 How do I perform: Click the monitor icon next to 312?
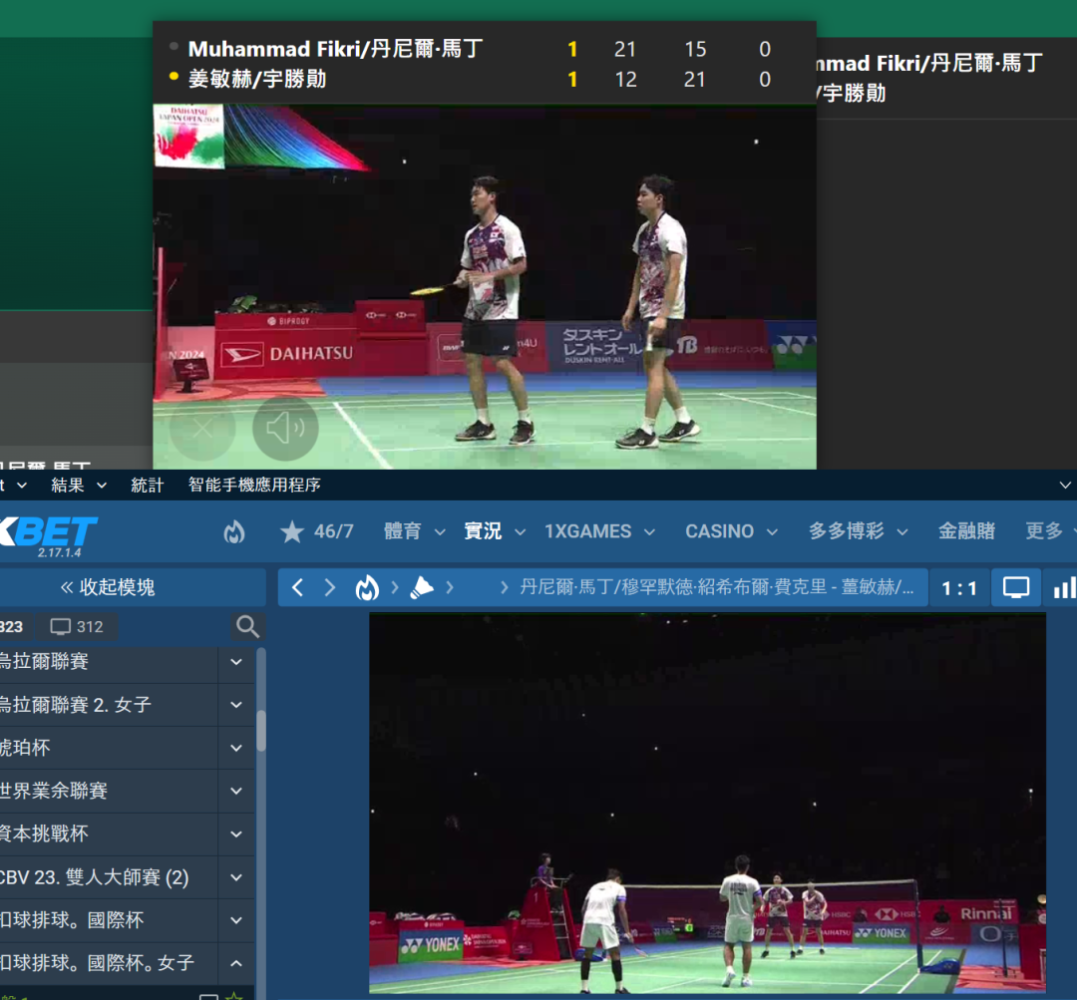click(60, 626)
